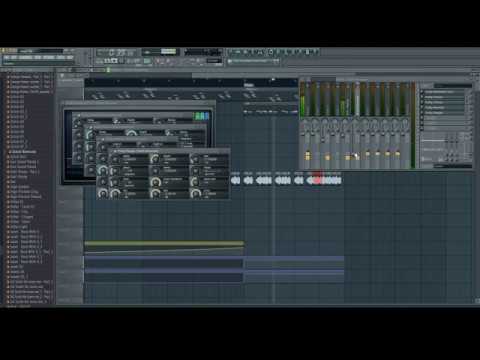This screenshot has height=360, width=480.
Task: Select the red highlighted audio clip in the playlist
Action: coord(317,180)
